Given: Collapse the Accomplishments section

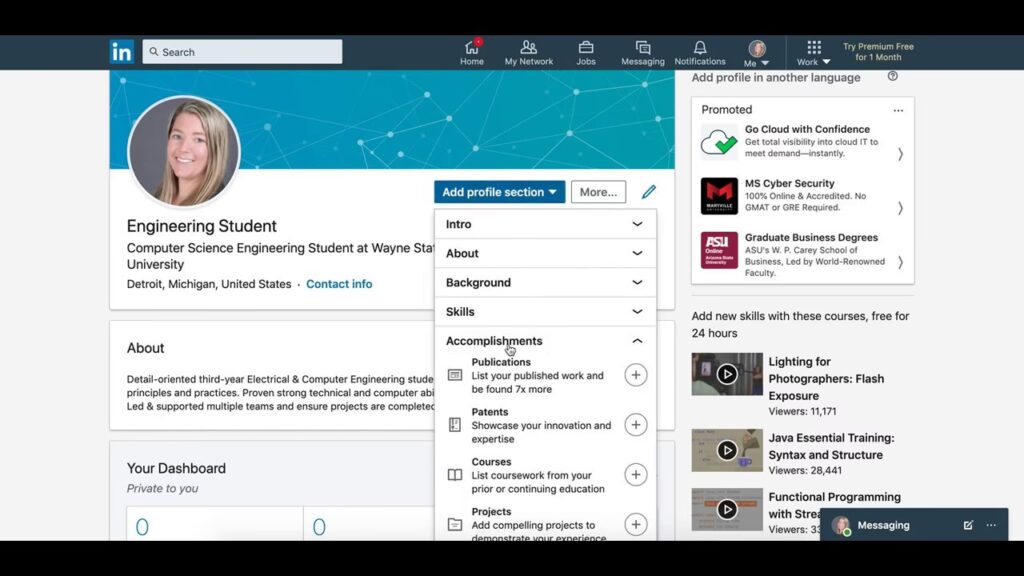Looking at the screenshot, I should tap(637, 341).
